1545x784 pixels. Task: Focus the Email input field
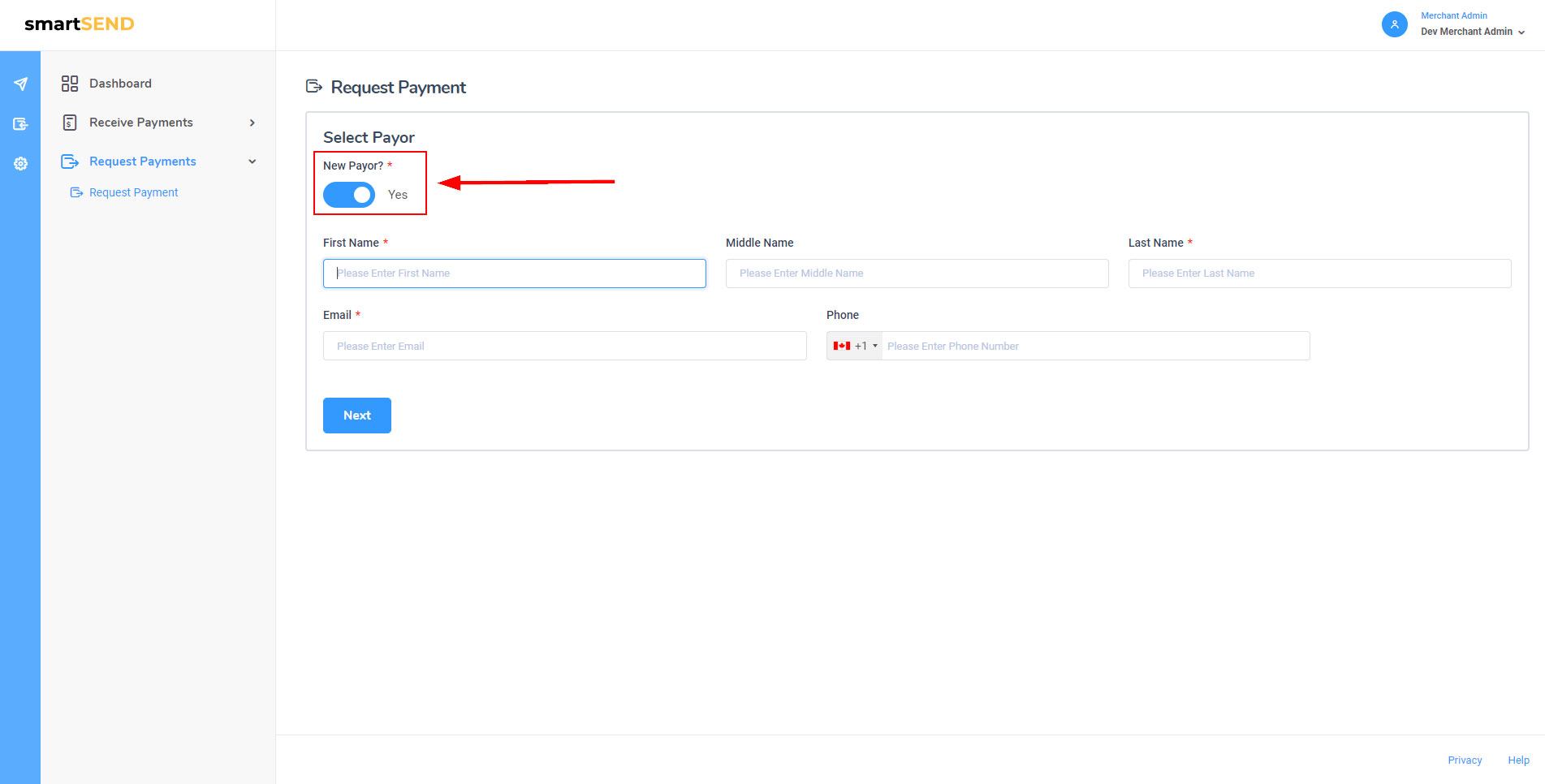(564, 346)
